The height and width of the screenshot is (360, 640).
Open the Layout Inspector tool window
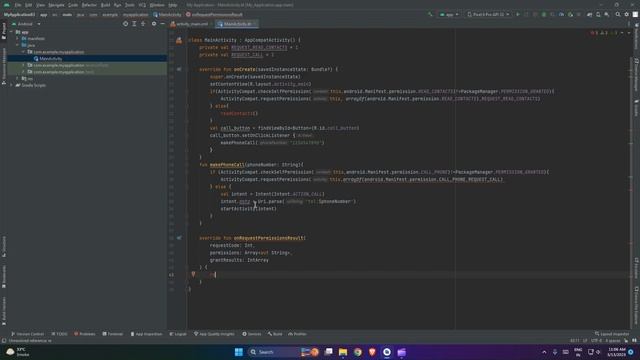point(612,334)
